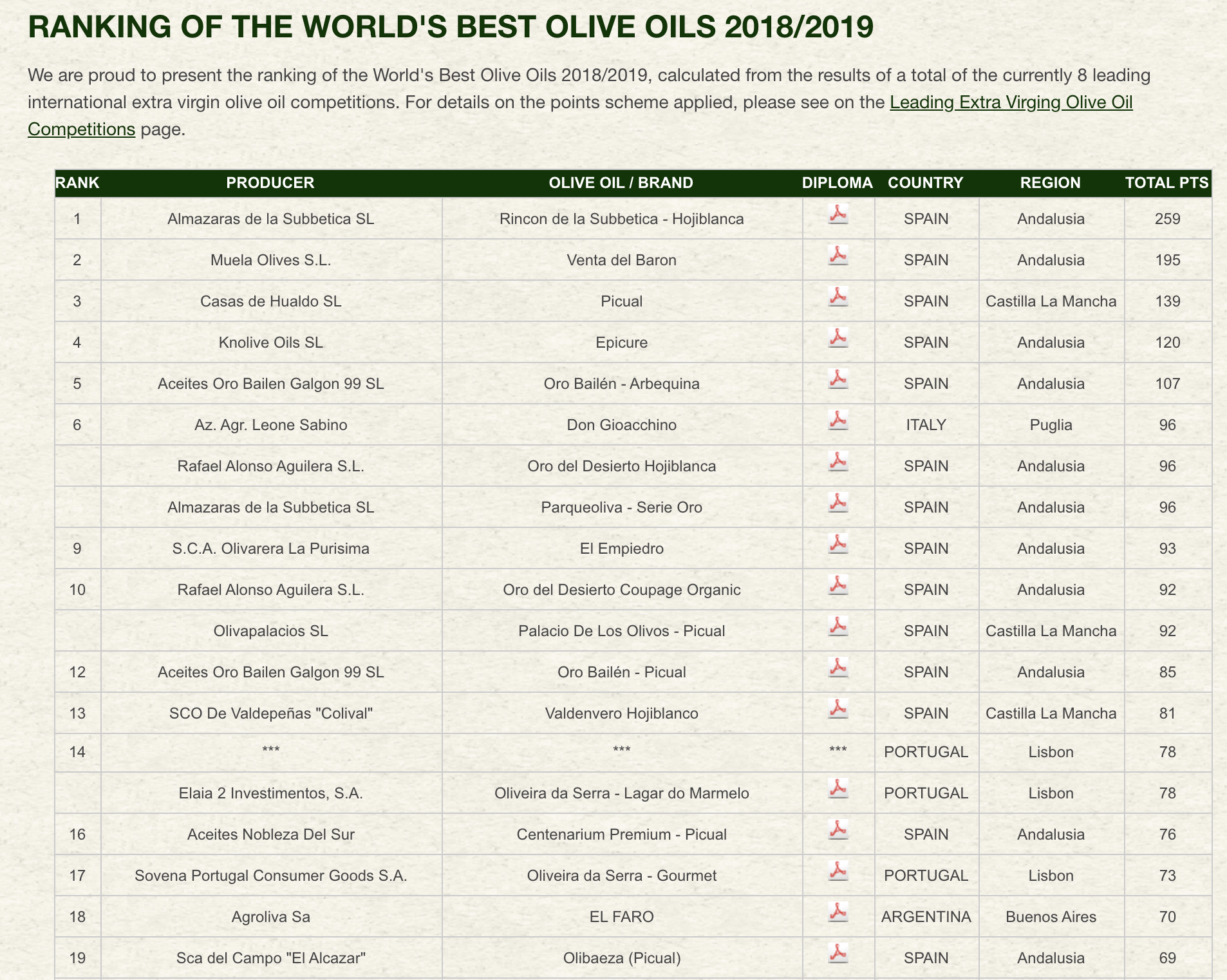
Task: Click the EL FARO brand cell
Action: (x=622, y=917)
